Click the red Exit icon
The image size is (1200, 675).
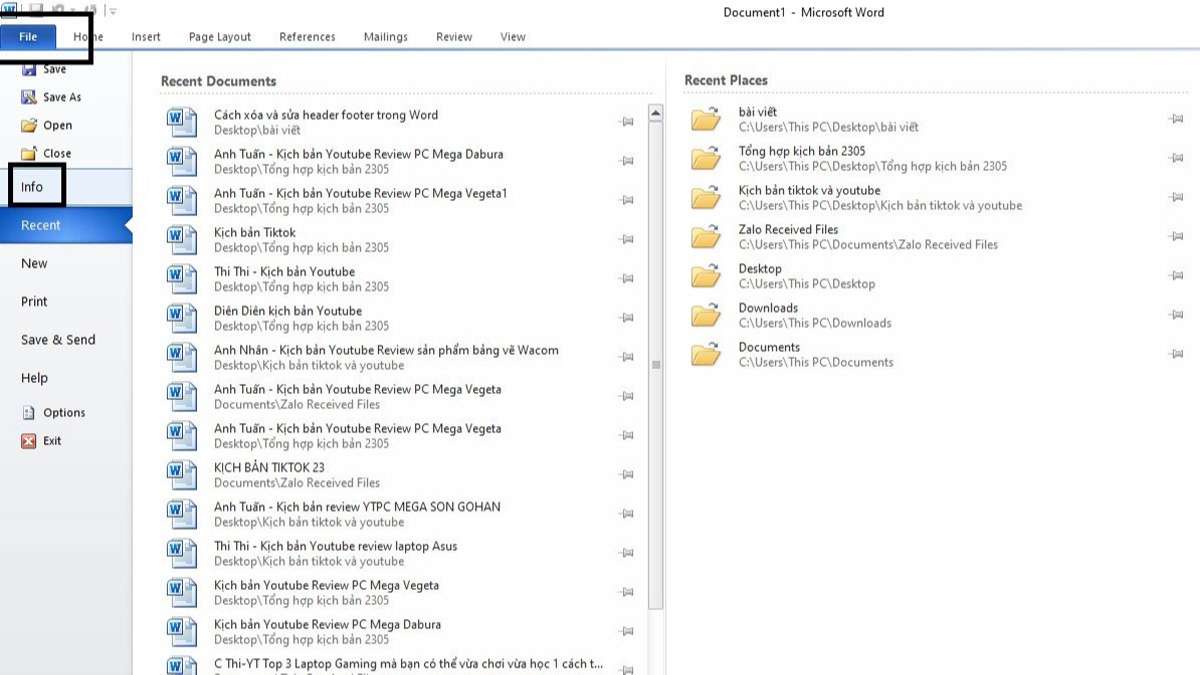(x=28, y=440)
